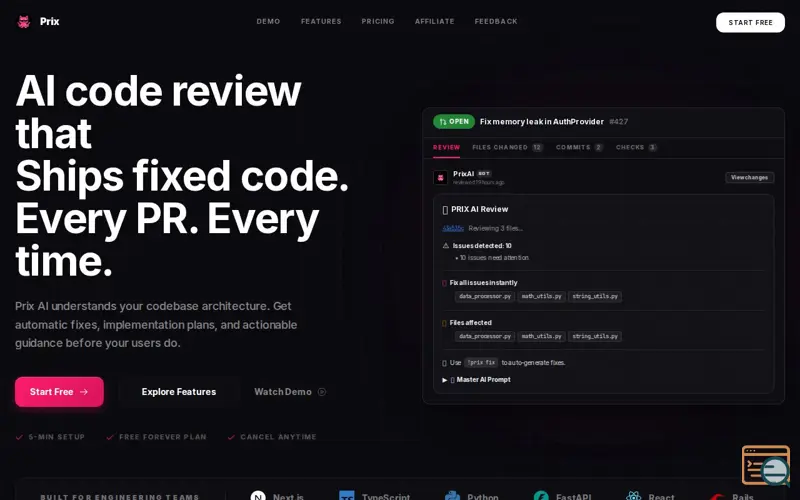Click the Watch Demo link
Image resolution: width=800 pixels, height=500 pixels.
[283, 392]
